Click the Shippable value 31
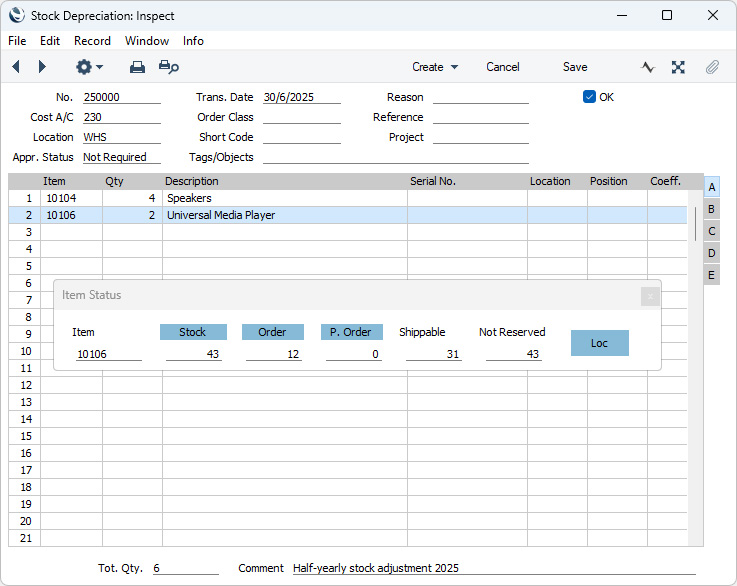Screen dimensions: 737x586 (x=433, y=354)
